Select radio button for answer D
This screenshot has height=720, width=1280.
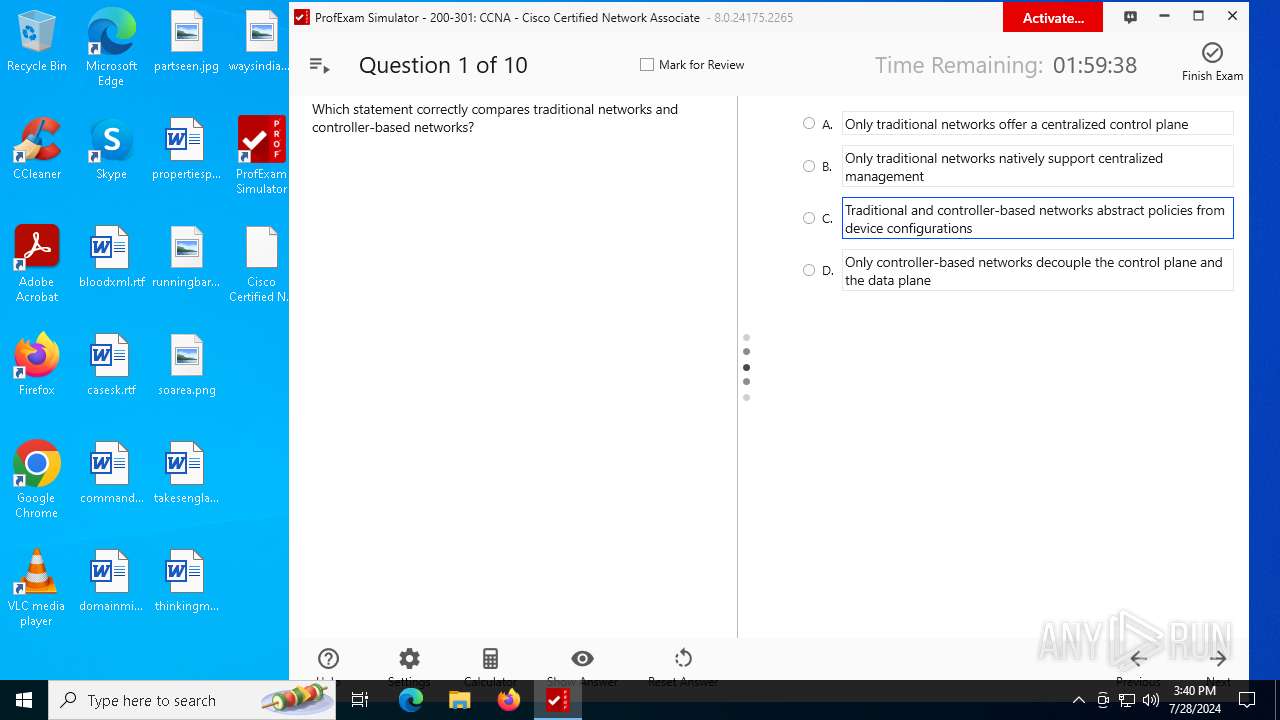tap(809, 270)
